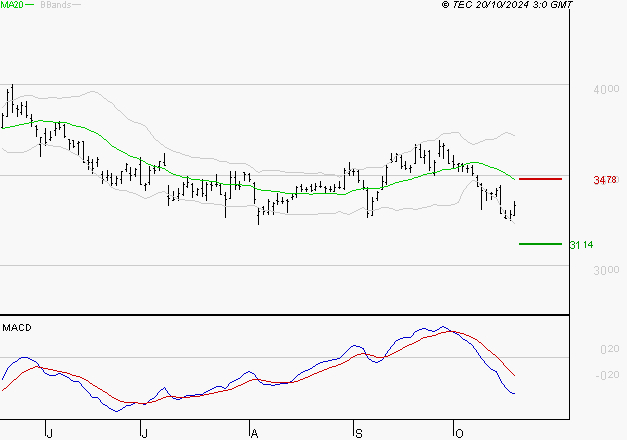Click the green support level line
627x440 pixels.
[540, 244]
